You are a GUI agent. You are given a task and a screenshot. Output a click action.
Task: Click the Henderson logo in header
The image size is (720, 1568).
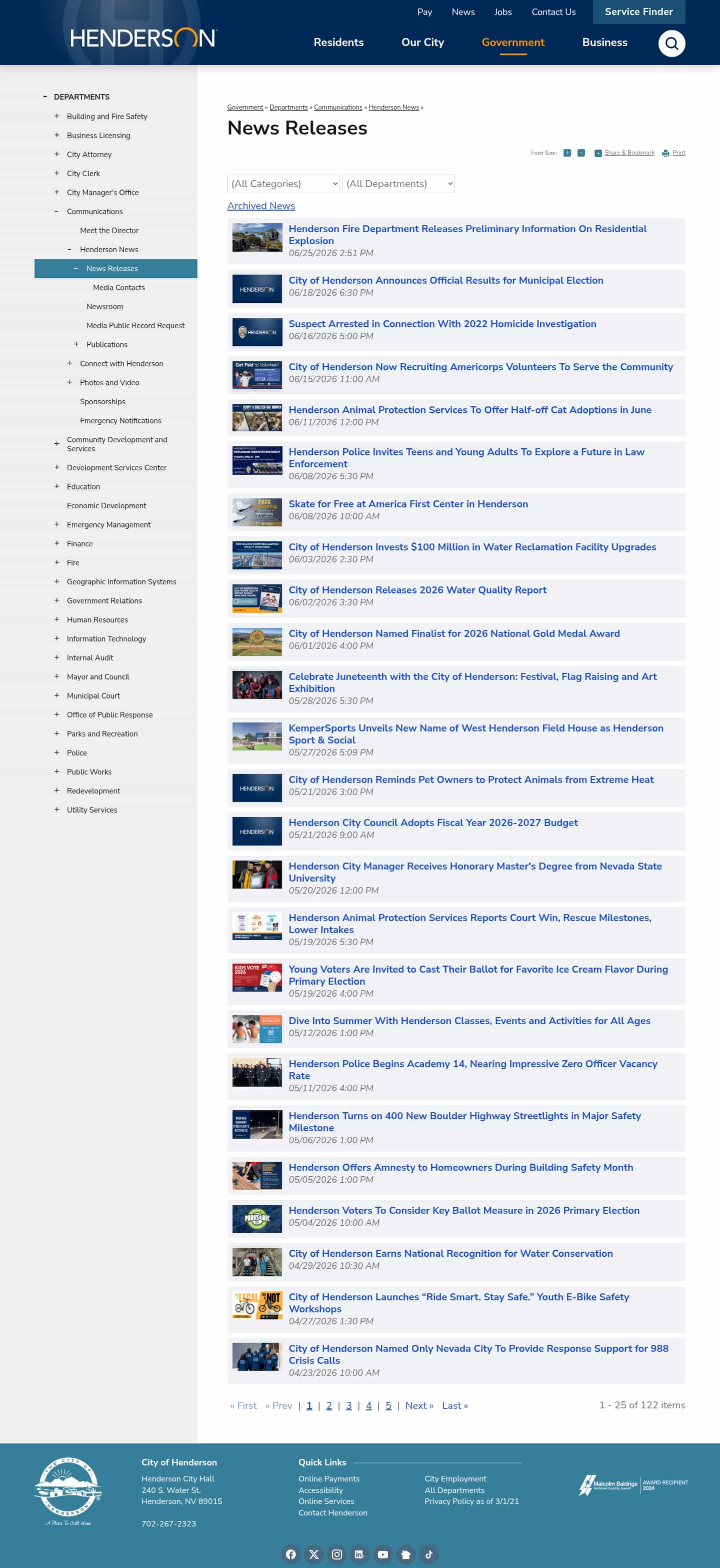point(143,39)
